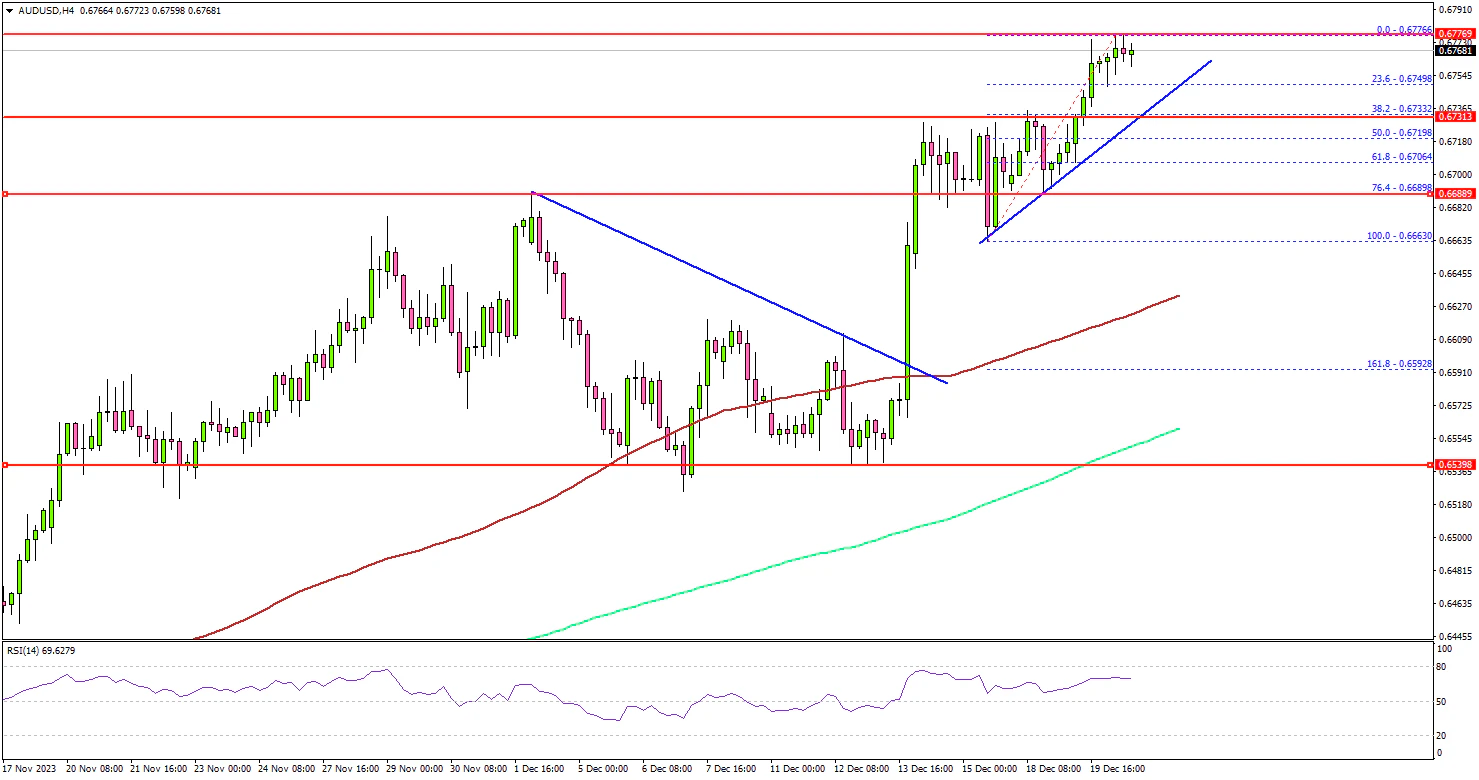The height and width of the screenshot is (780, 1479).
Task: Click the red 0.66889 price level tag
Action: click(x=1455, y=194)
